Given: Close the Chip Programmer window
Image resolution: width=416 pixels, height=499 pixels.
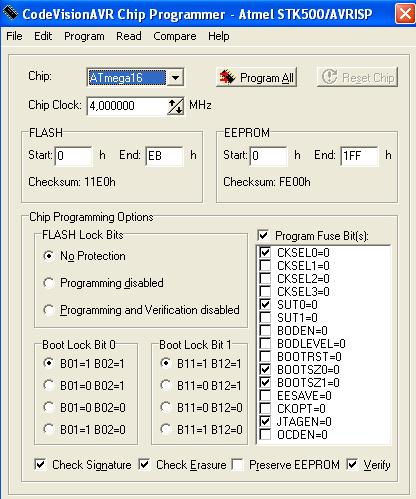Looking at the screenshot, I should point(405,13).
